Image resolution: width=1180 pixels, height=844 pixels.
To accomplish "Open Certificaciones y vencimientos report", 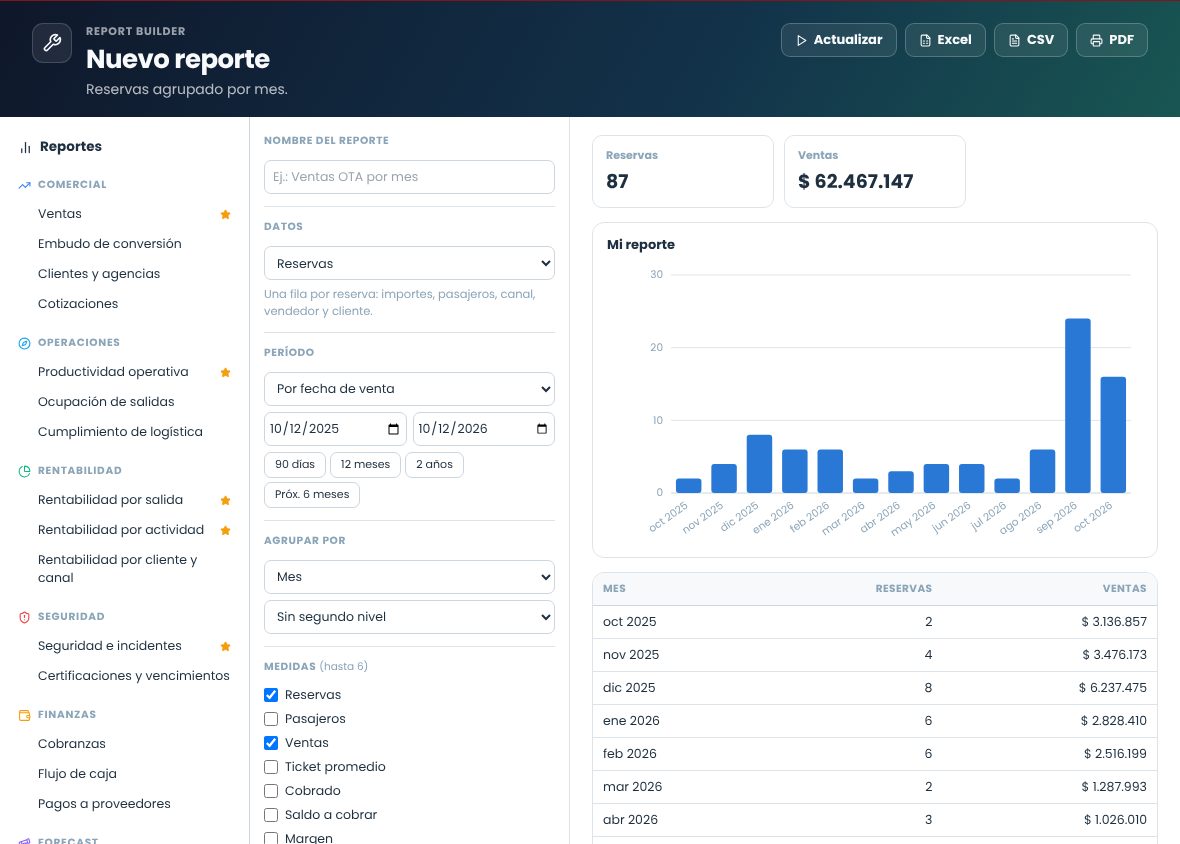I will click(x=134, y=676).
